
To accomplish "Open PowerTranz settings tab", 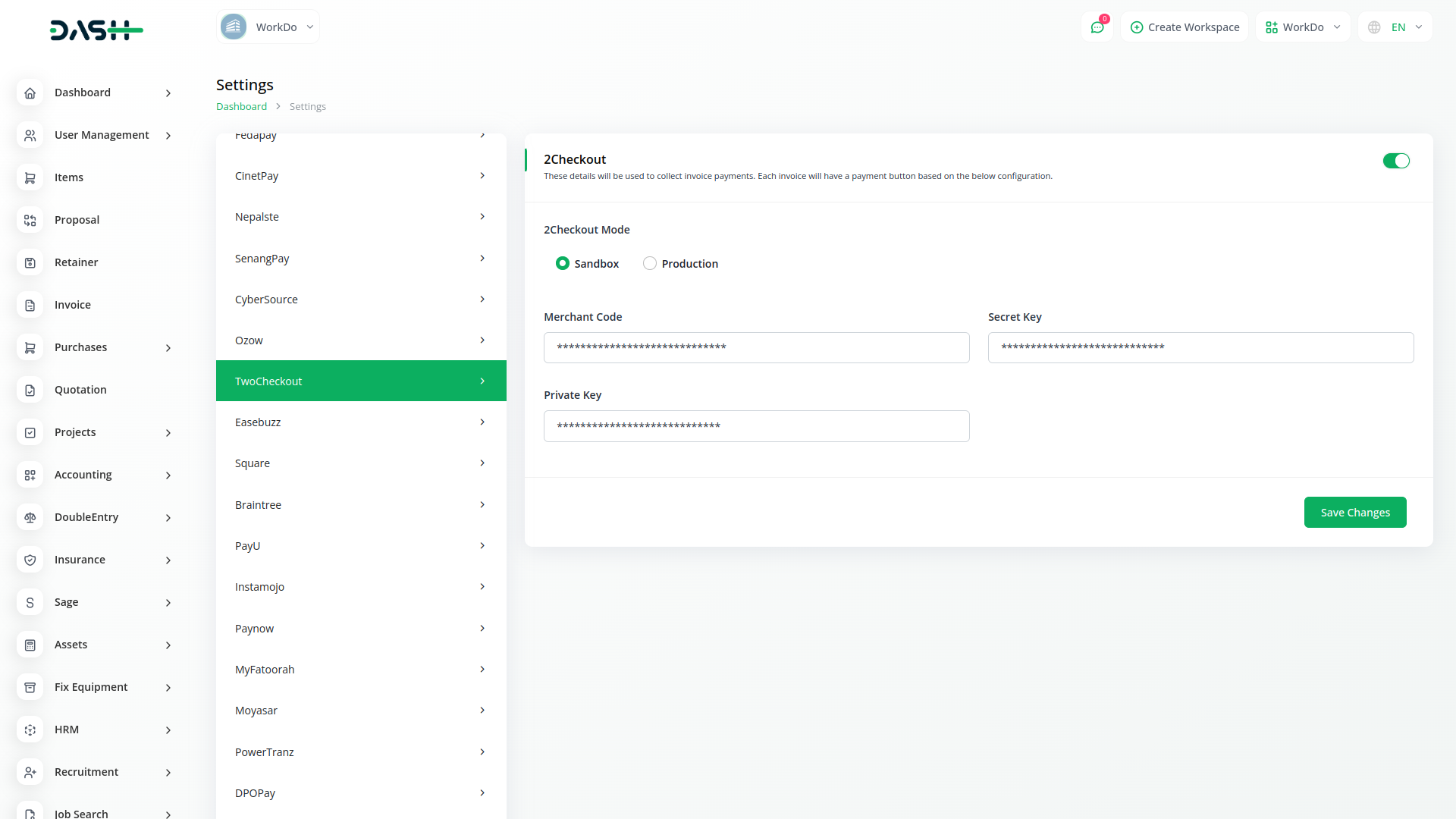I will [361, 752].
